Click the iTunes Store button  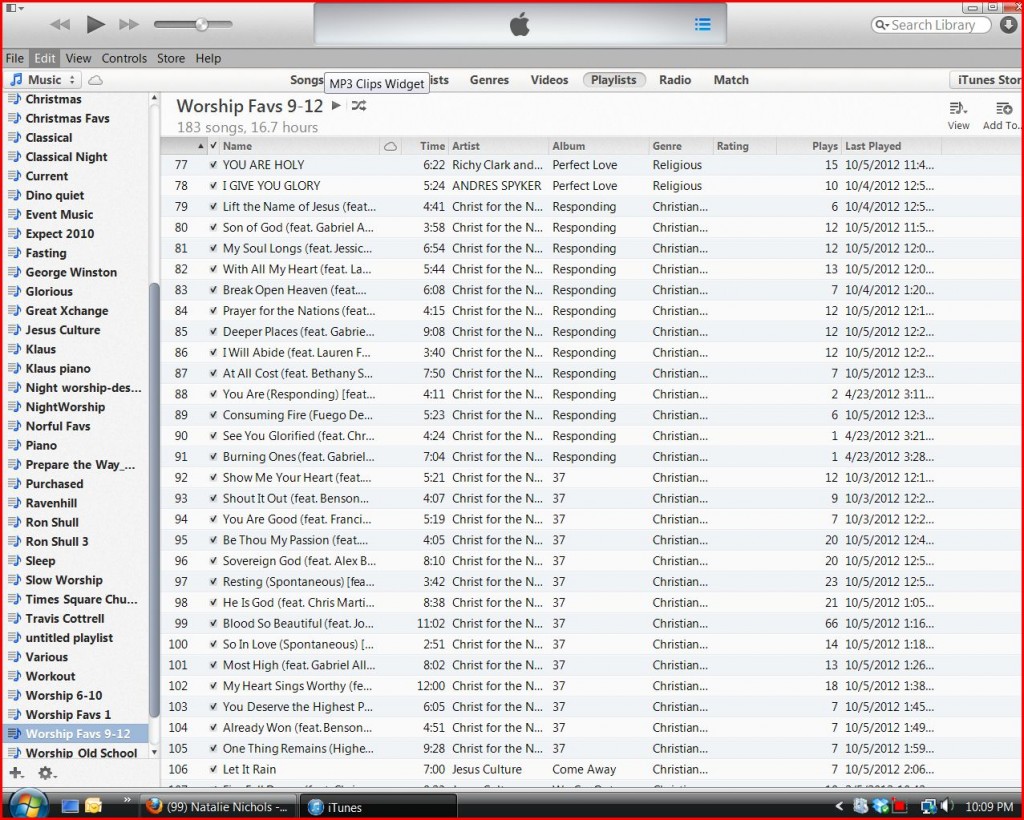click(988, 80)
